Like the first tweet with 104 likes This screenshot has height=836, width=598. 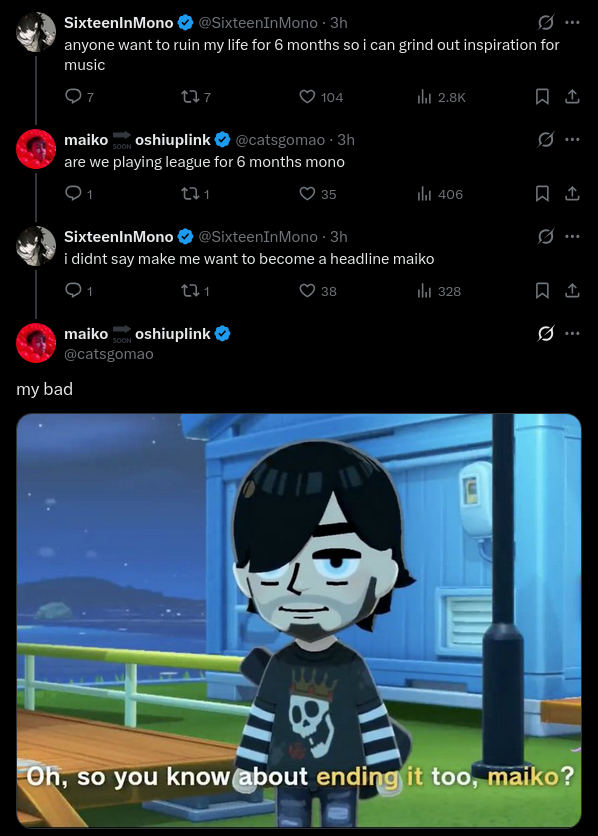(307, 97)
